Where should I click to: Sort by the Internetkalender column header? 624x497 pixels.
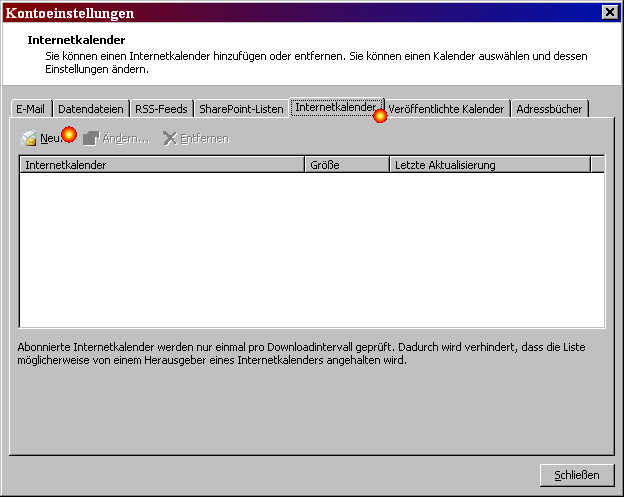162,165
